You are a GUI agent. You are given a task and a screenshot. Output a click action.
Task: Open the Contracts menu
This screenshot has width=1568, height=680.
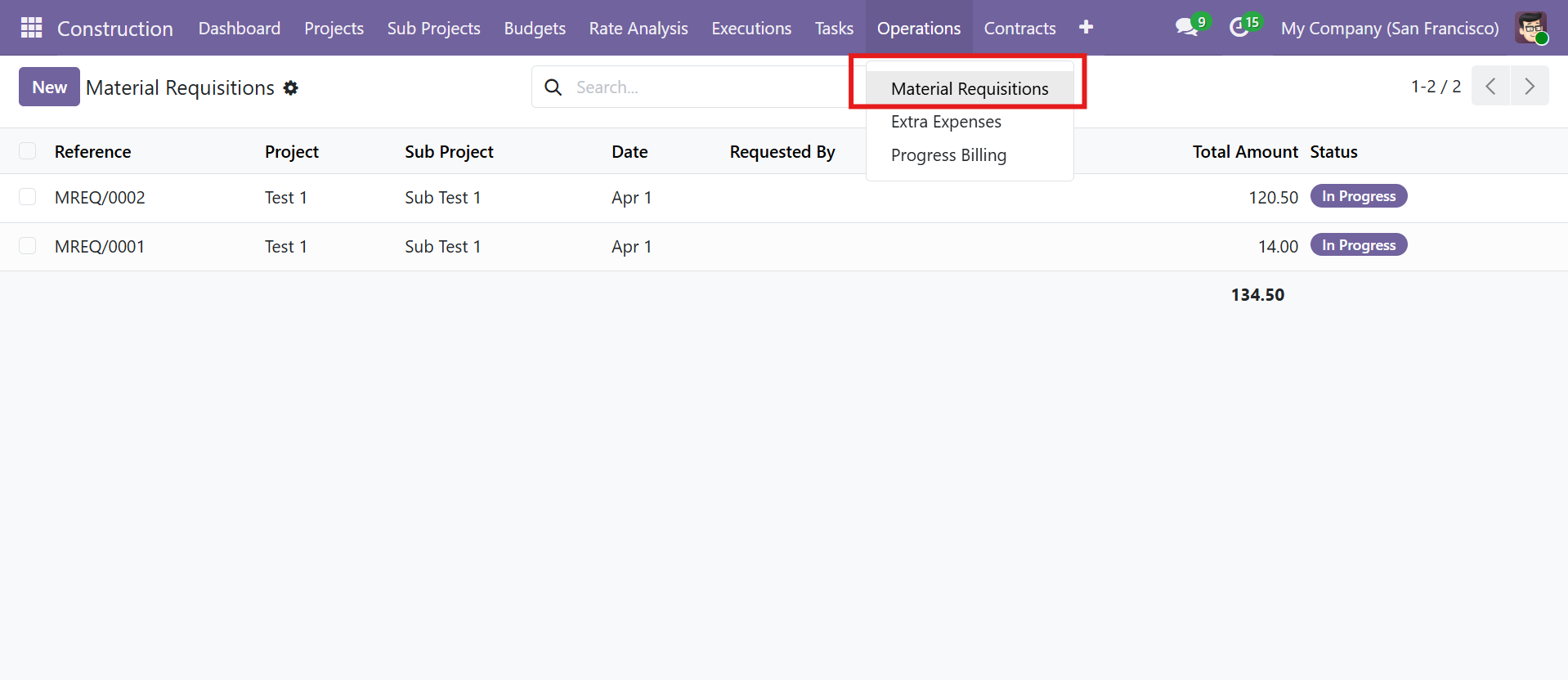pyautogui.click(x=1019, y=28)
